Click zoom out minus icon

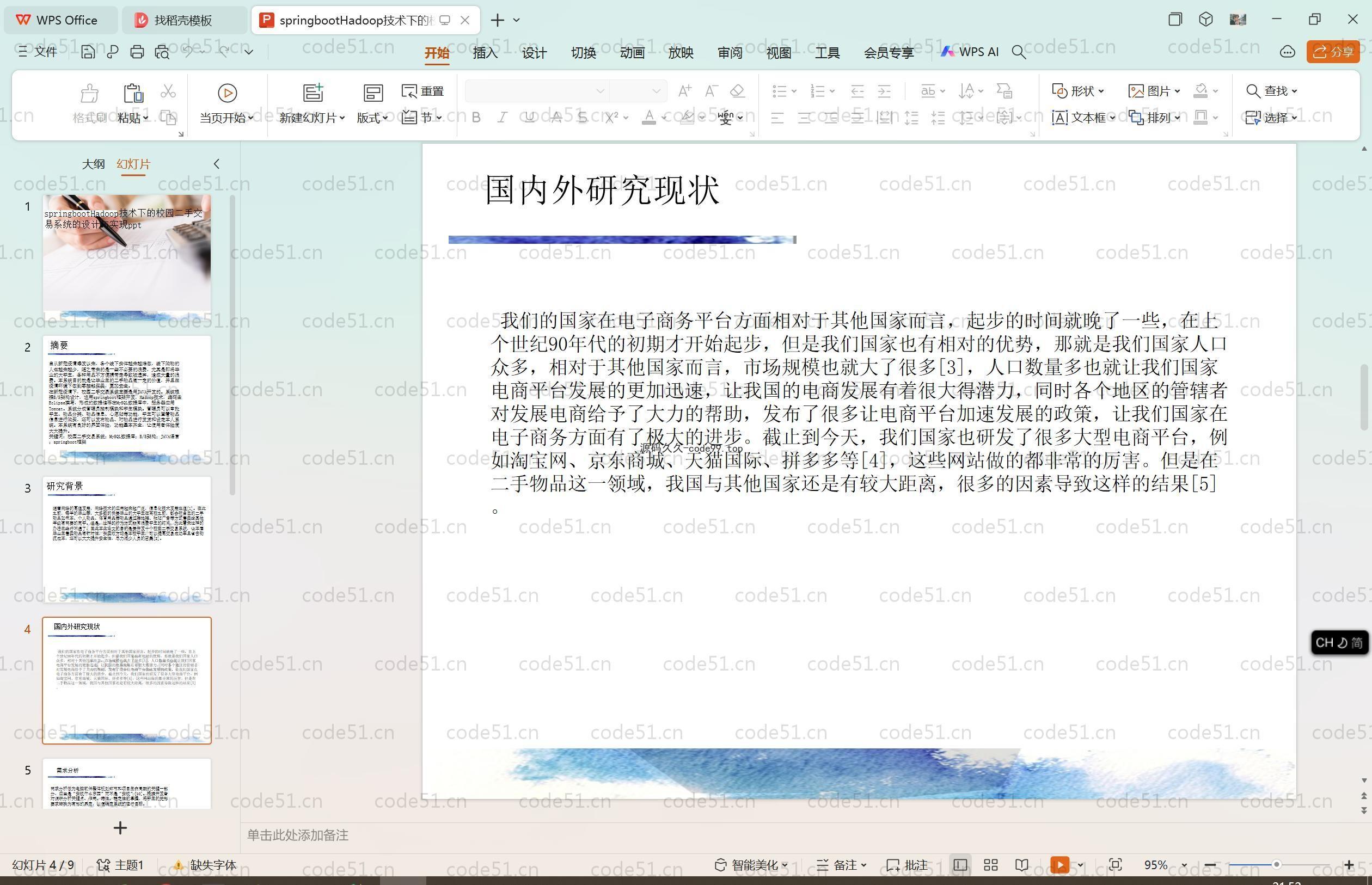click(1210, 865)
